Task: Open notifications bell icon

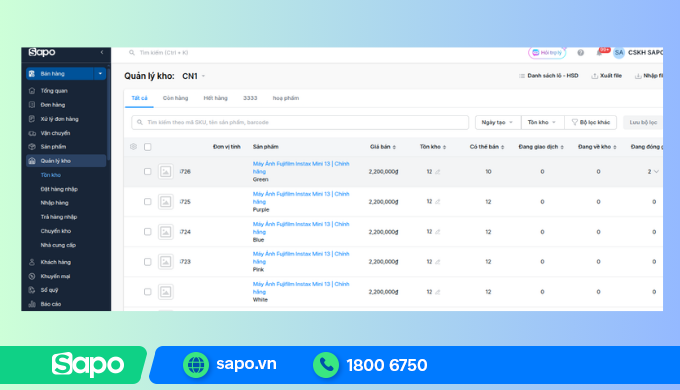Action: pyautogui.click(x=600, y=52)
